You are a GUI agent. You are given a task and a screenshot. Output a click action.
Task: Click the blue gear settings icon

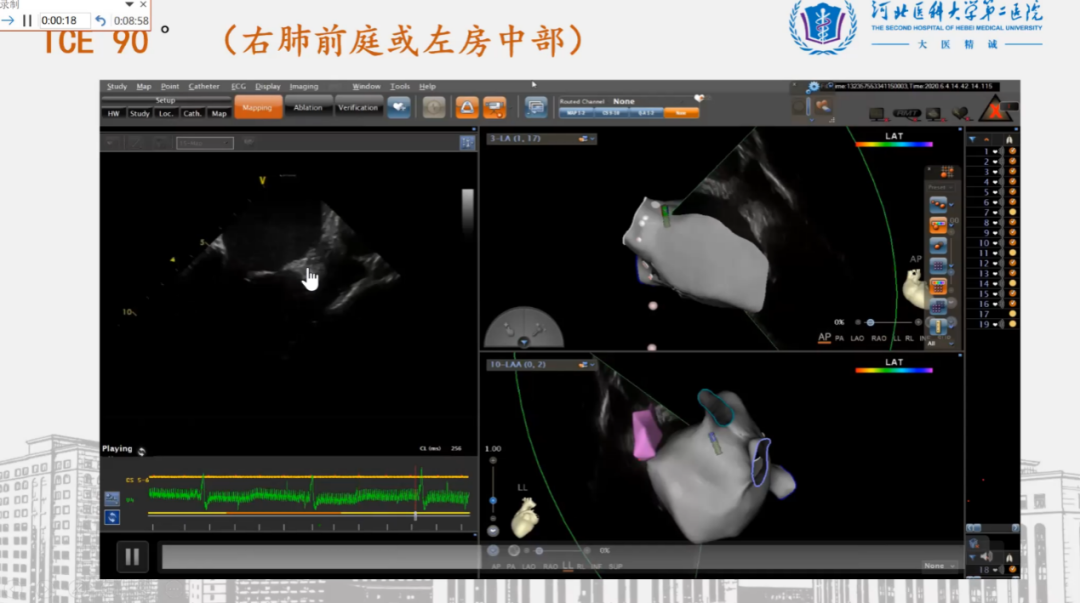(813, 88)
